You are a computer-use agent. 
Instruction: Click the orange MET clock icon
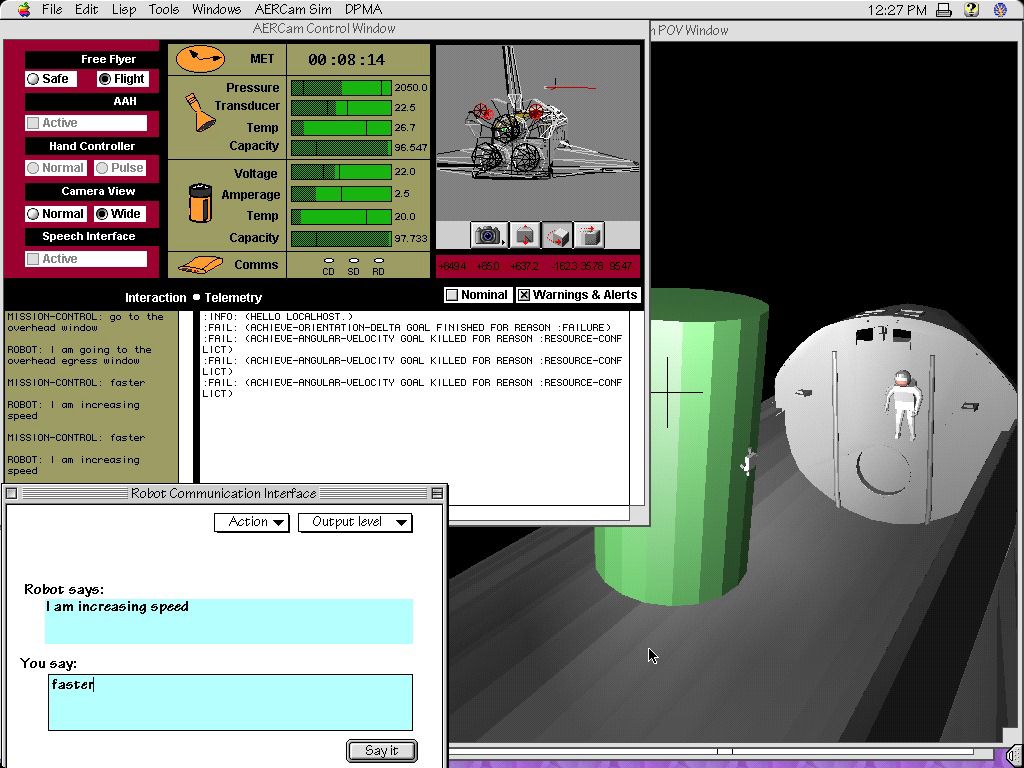(200, 59)
